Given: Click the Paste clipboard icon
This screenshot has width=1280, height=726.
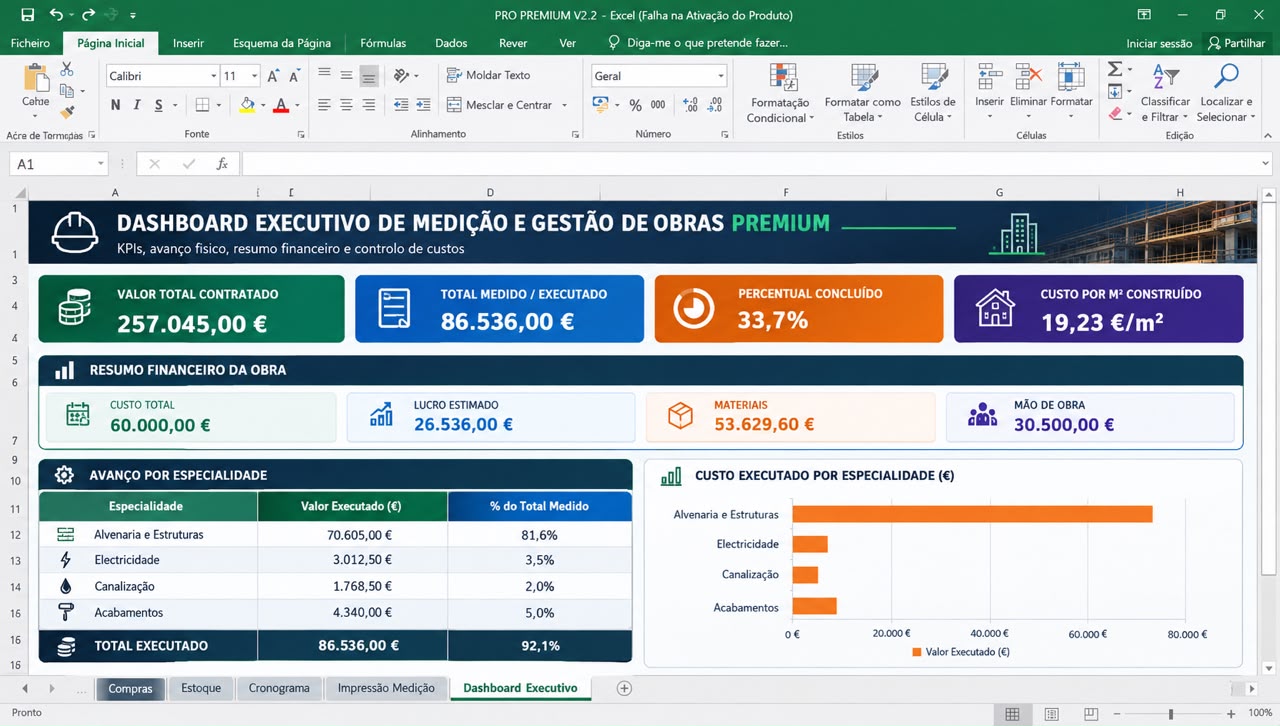Looking at the screenshot, I should (36, 78).
